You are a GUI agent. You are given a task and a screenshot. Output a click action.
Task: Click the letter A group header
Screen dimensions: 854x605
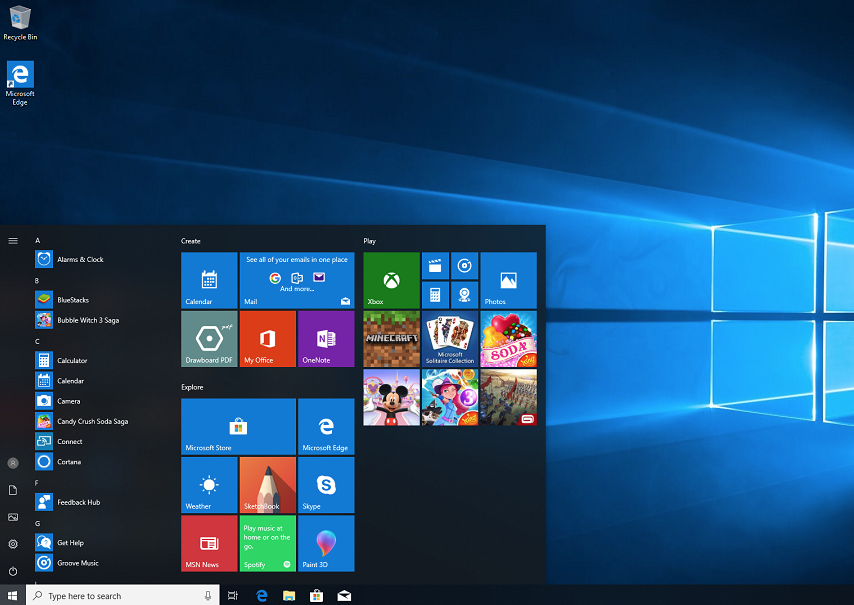point(38,240)
